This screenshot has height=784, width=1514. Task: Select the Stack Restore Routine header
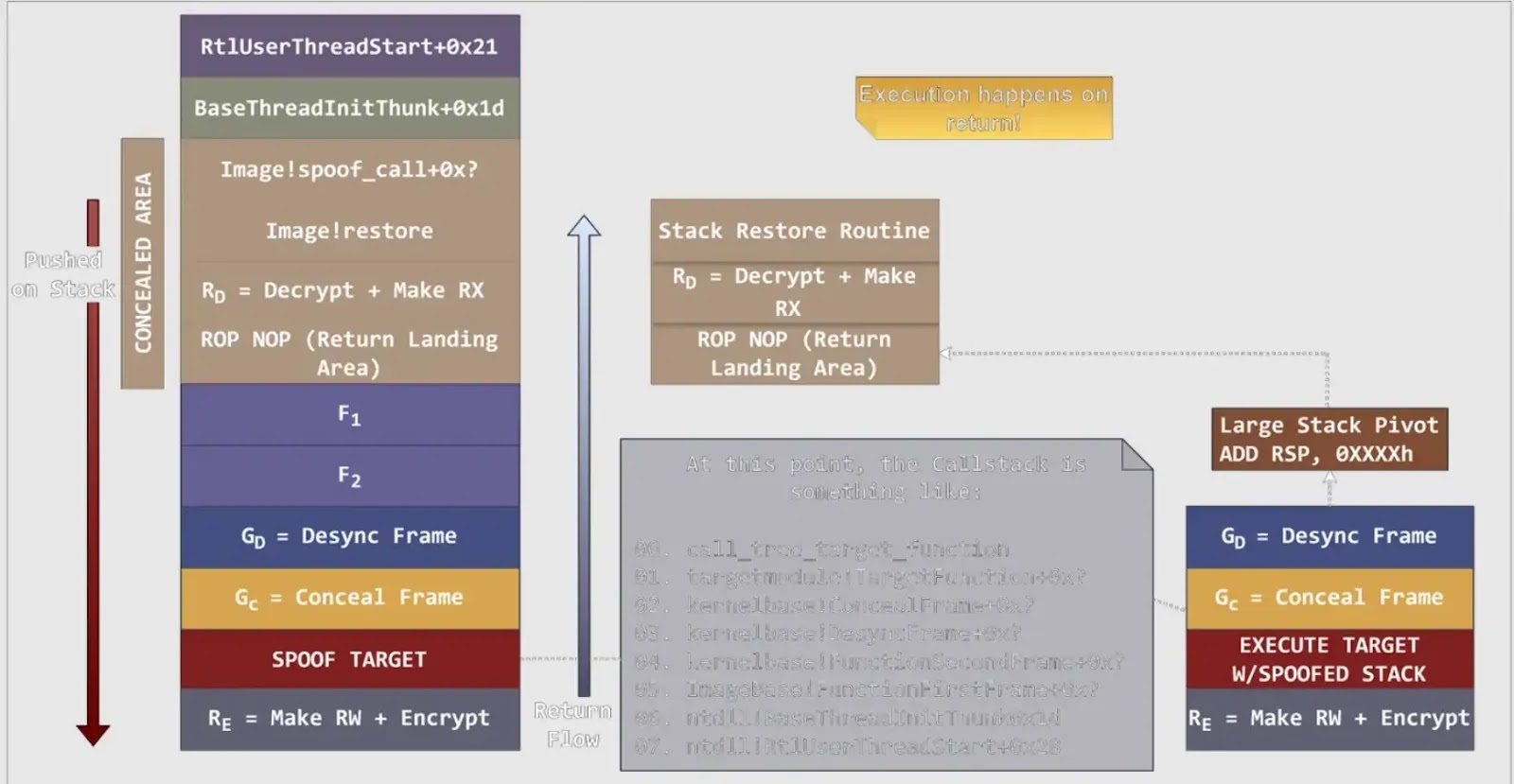tap(794, 231)
